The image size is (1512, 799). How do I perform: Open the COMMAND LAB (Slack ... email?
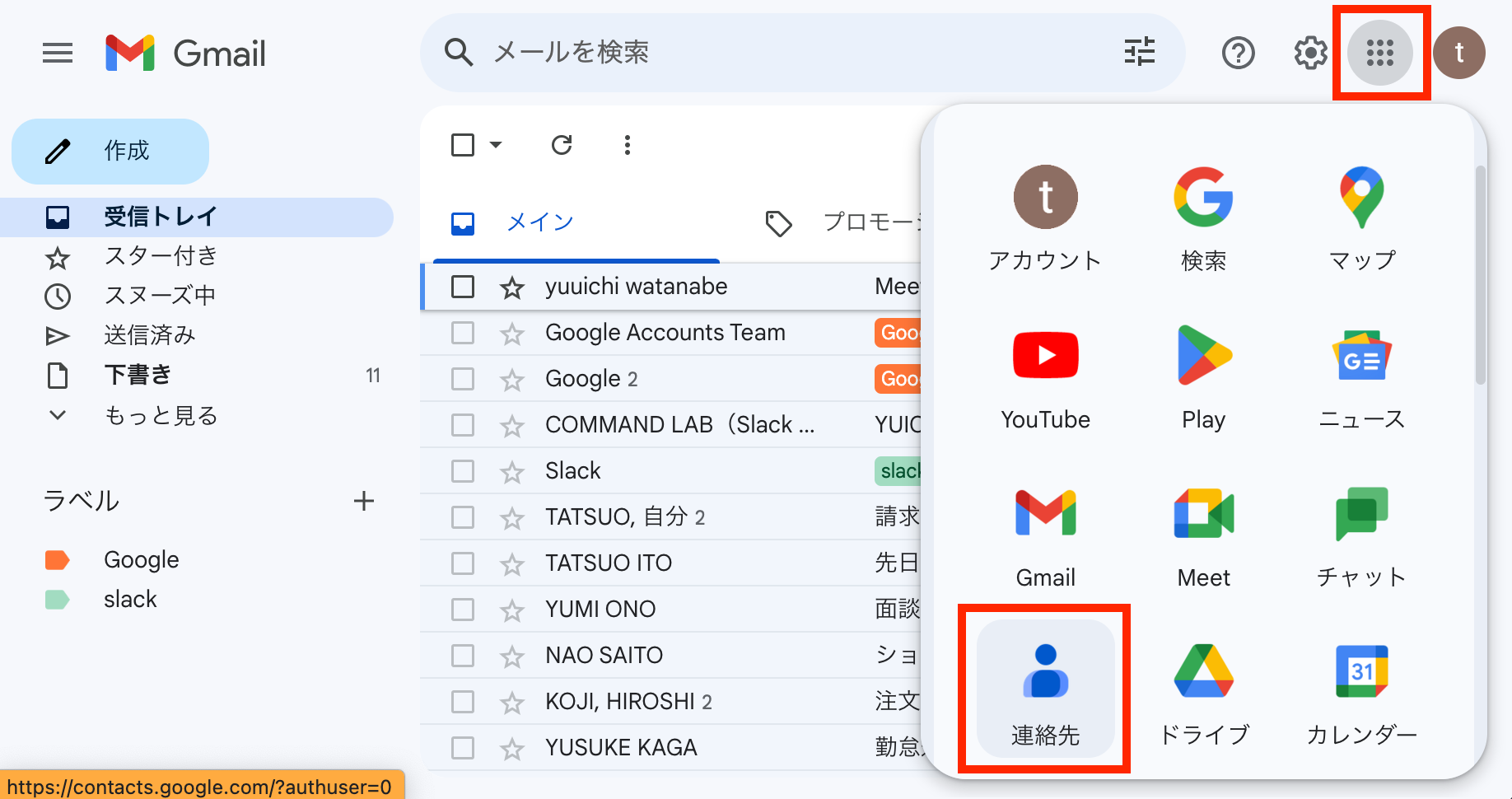tap(672, 425)
